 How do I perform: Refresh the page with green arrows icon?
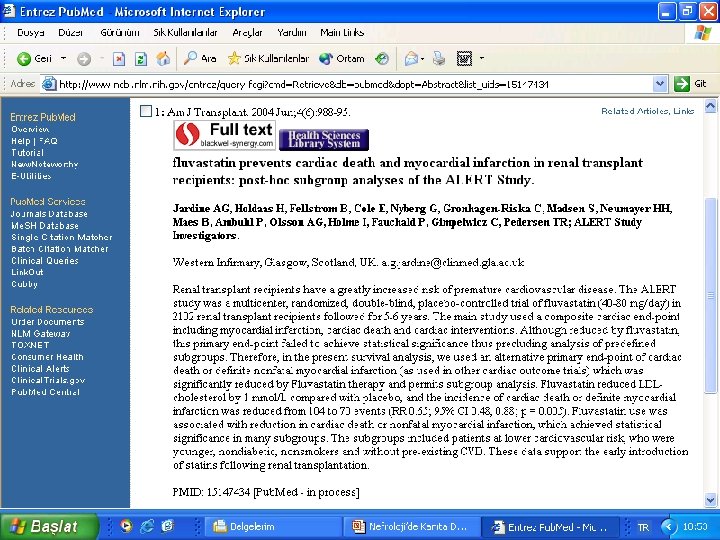click(141, 59)
